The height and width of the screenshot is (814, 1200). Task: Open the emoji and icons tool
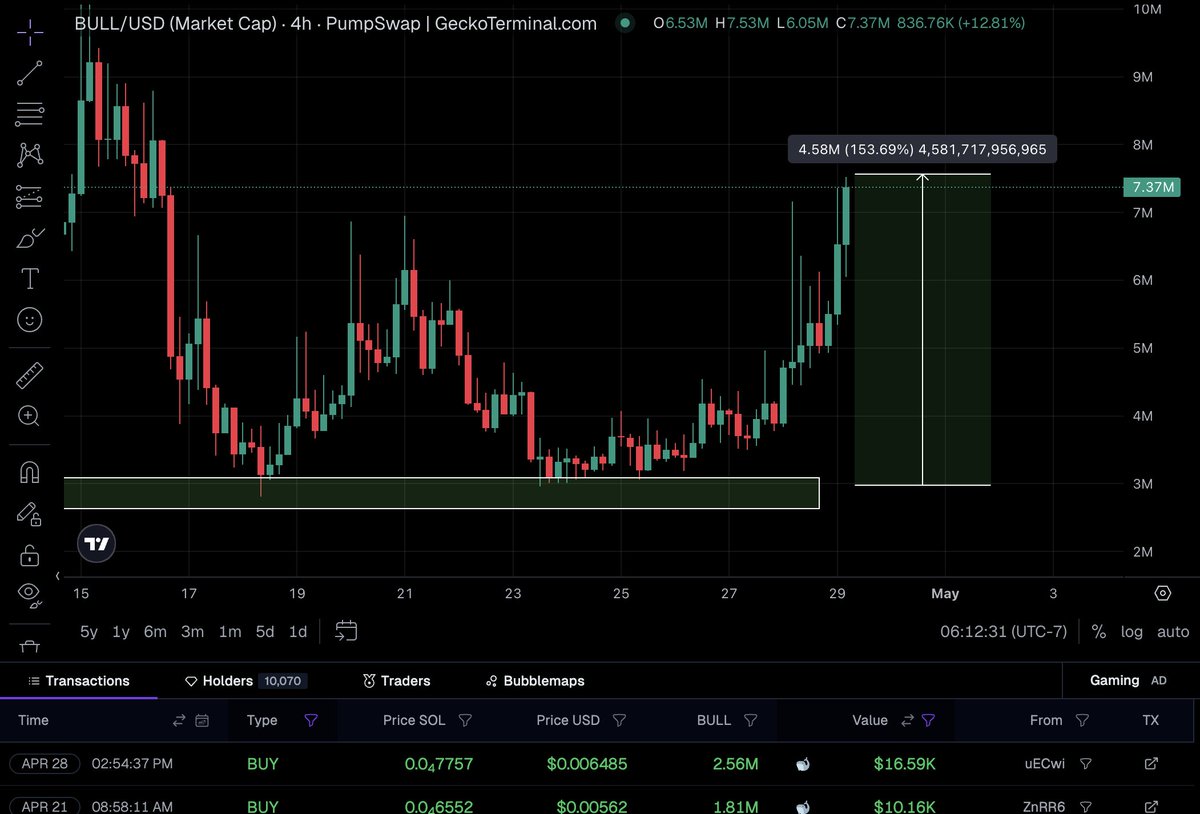(30, 320)
